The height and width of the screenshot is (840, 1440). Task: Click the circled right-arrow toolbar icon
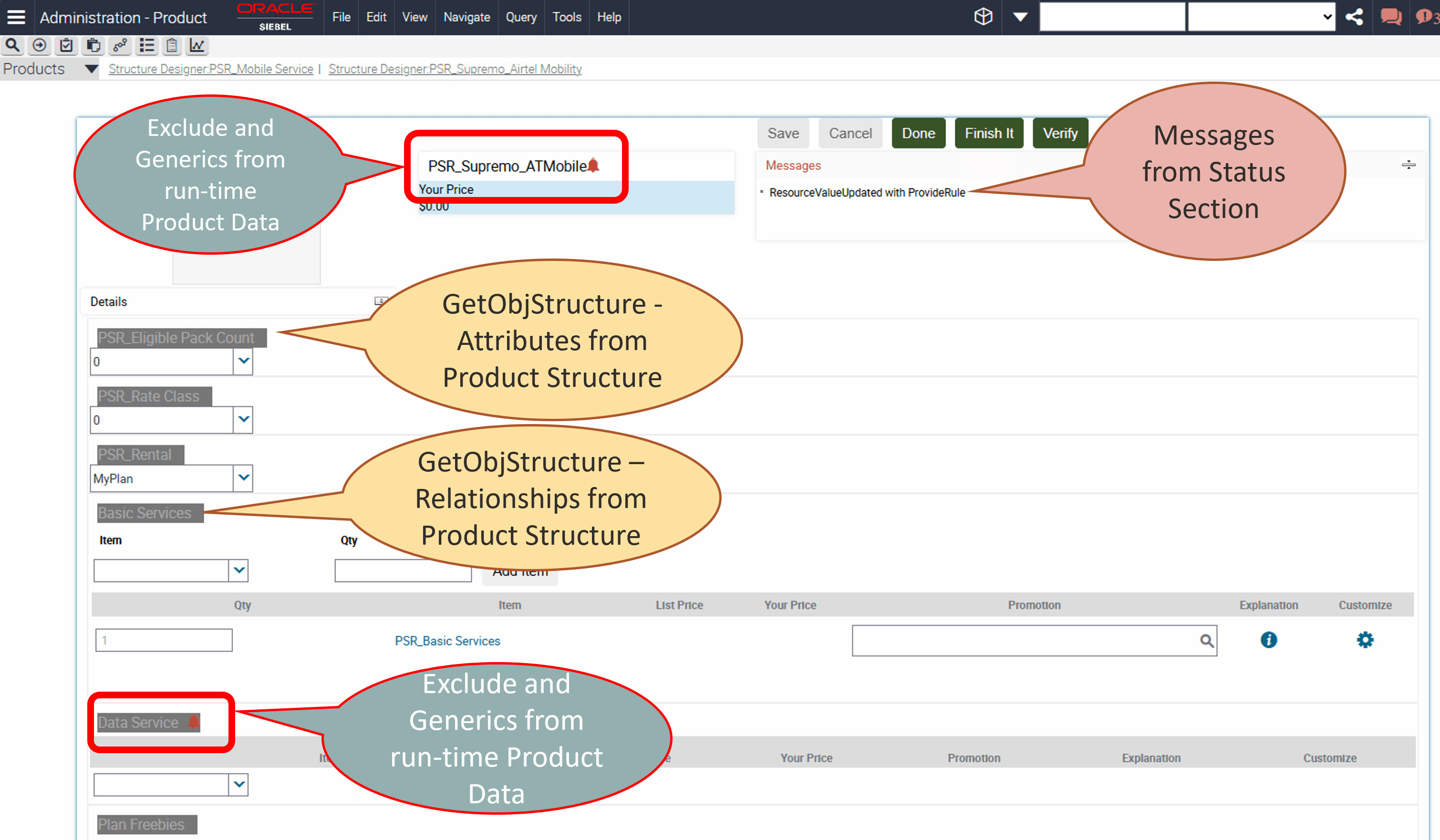(40, 45)
